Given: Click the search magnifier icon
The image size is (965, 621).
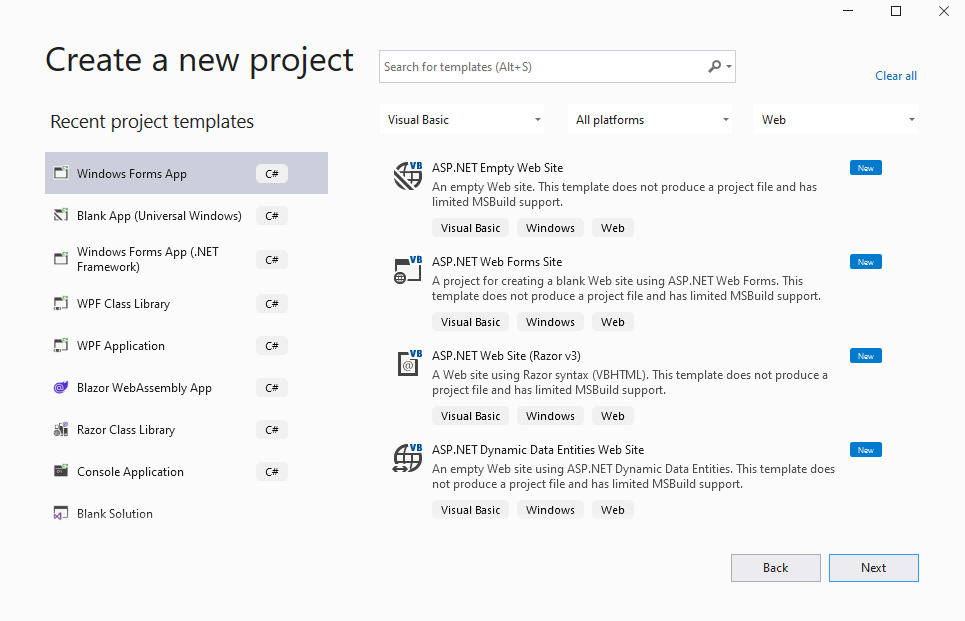Looking at the screenshot, I should point(715,66).
